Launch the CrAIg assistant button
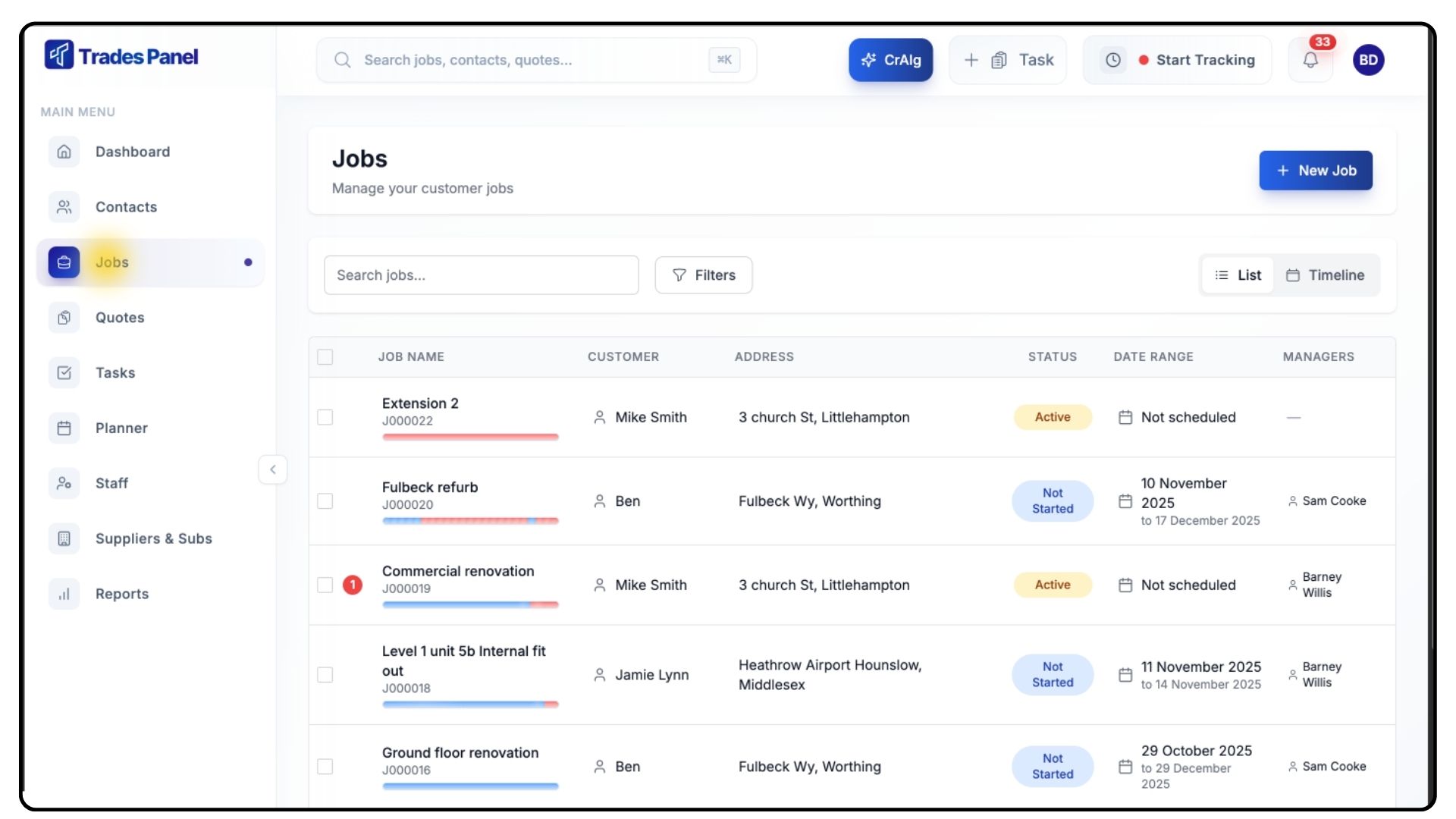This screenshot has width=1456, height=819. point(890,60)
